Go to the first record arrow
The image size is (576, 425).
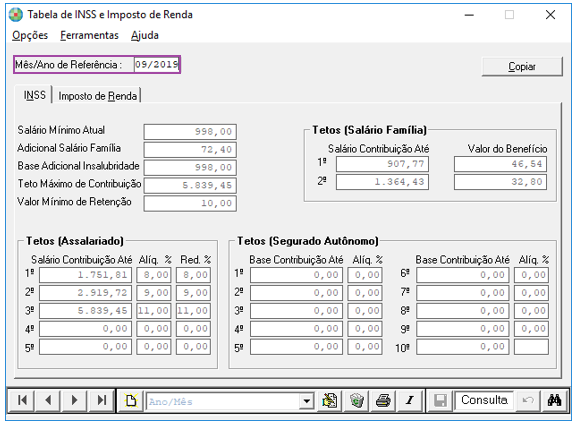coord(22,400)
